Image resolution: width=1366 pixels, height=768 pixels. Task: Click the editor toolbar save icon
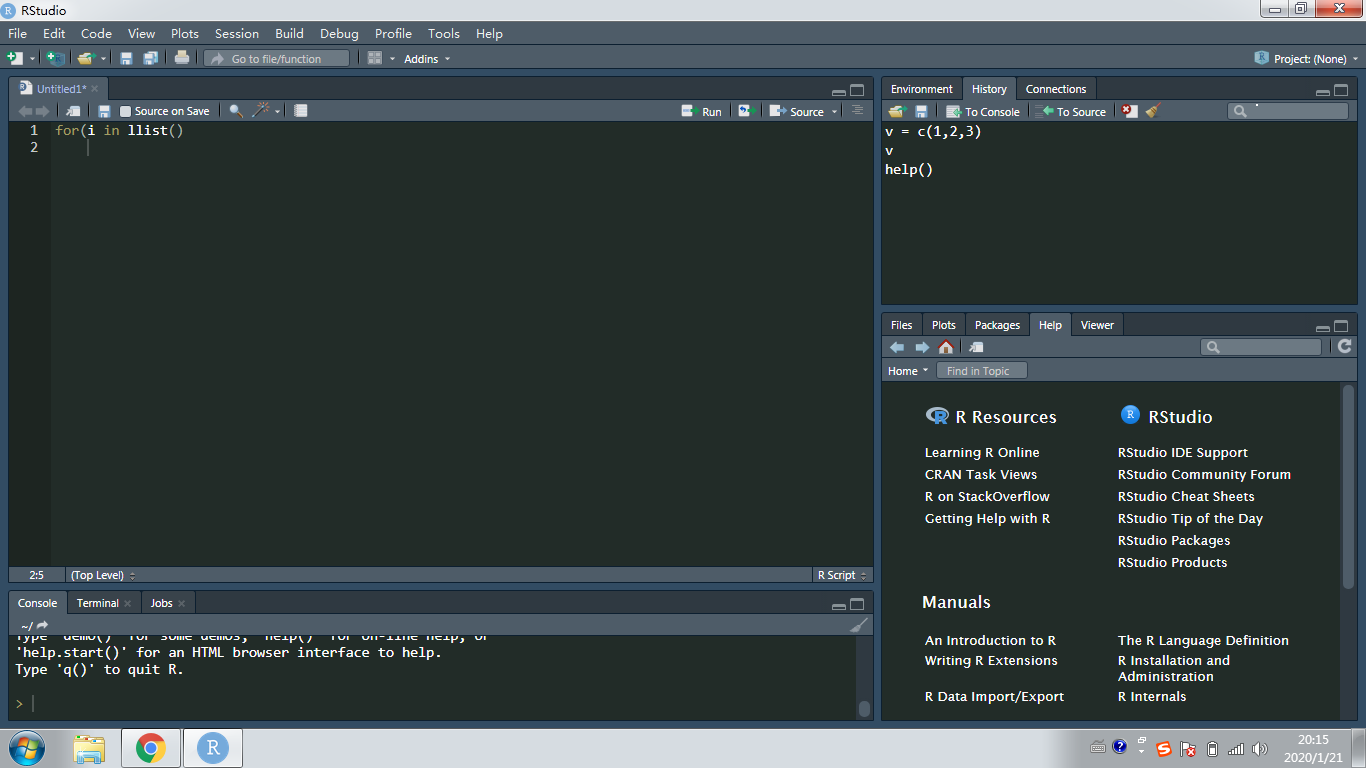104,111
